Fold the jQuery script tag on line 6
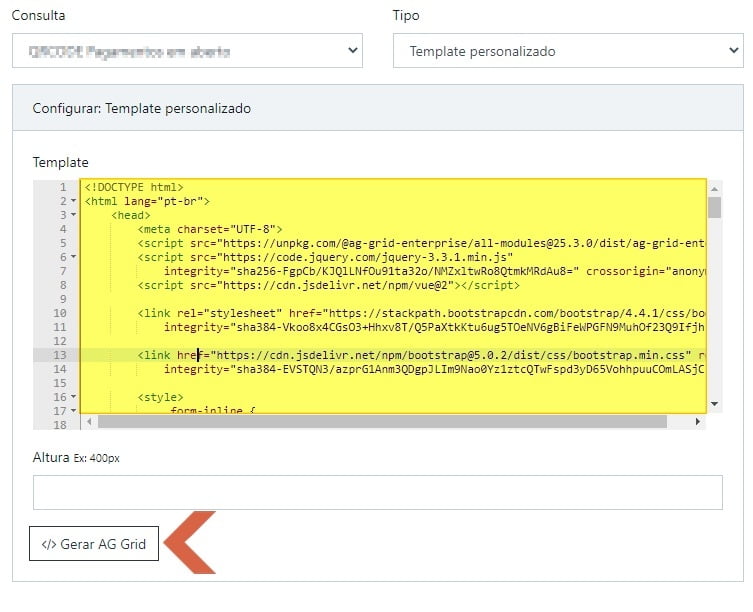 [75, 257]
